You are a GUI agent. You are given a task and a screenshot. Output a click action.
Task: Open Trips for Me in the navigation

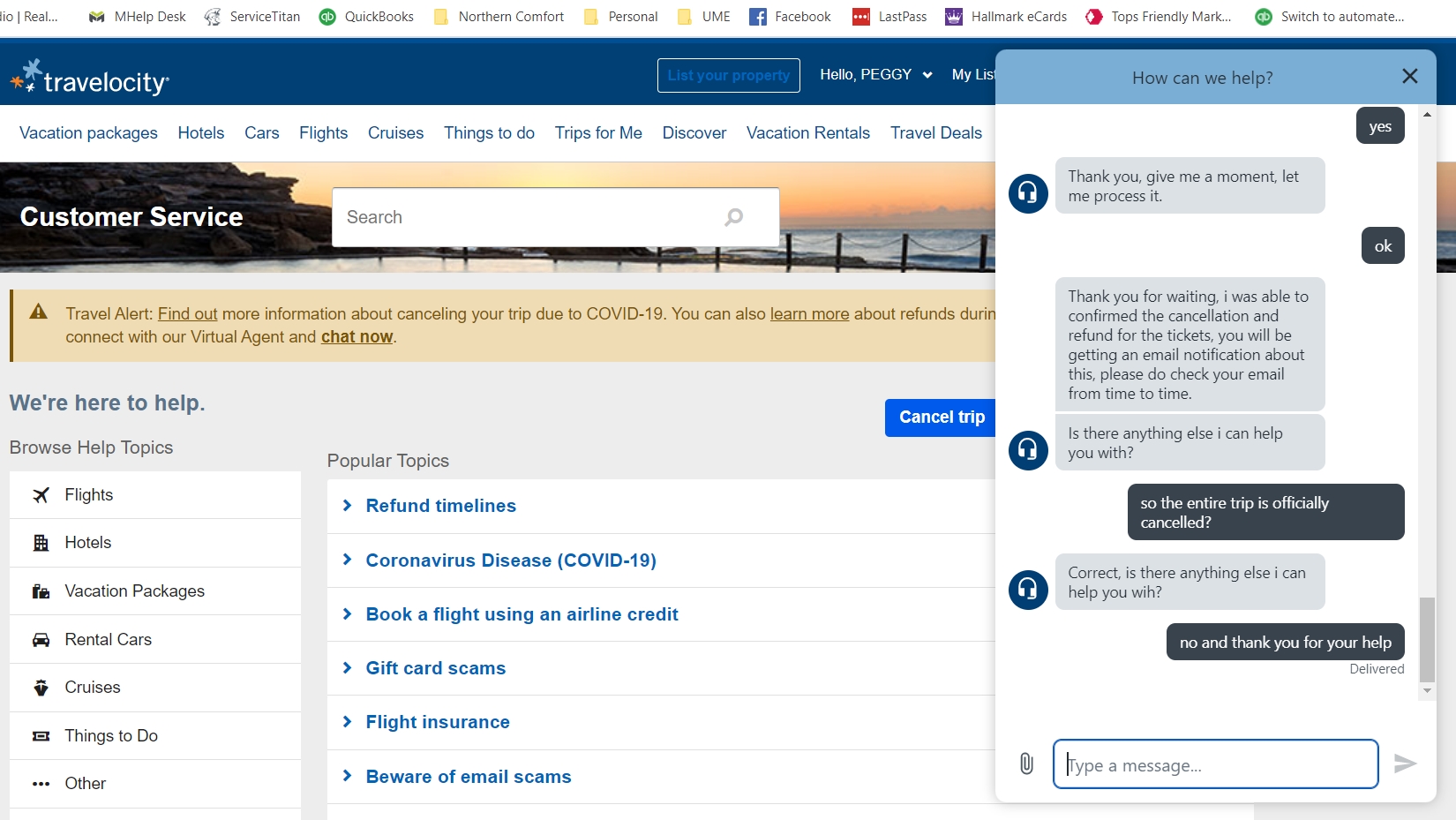point(598,133)
